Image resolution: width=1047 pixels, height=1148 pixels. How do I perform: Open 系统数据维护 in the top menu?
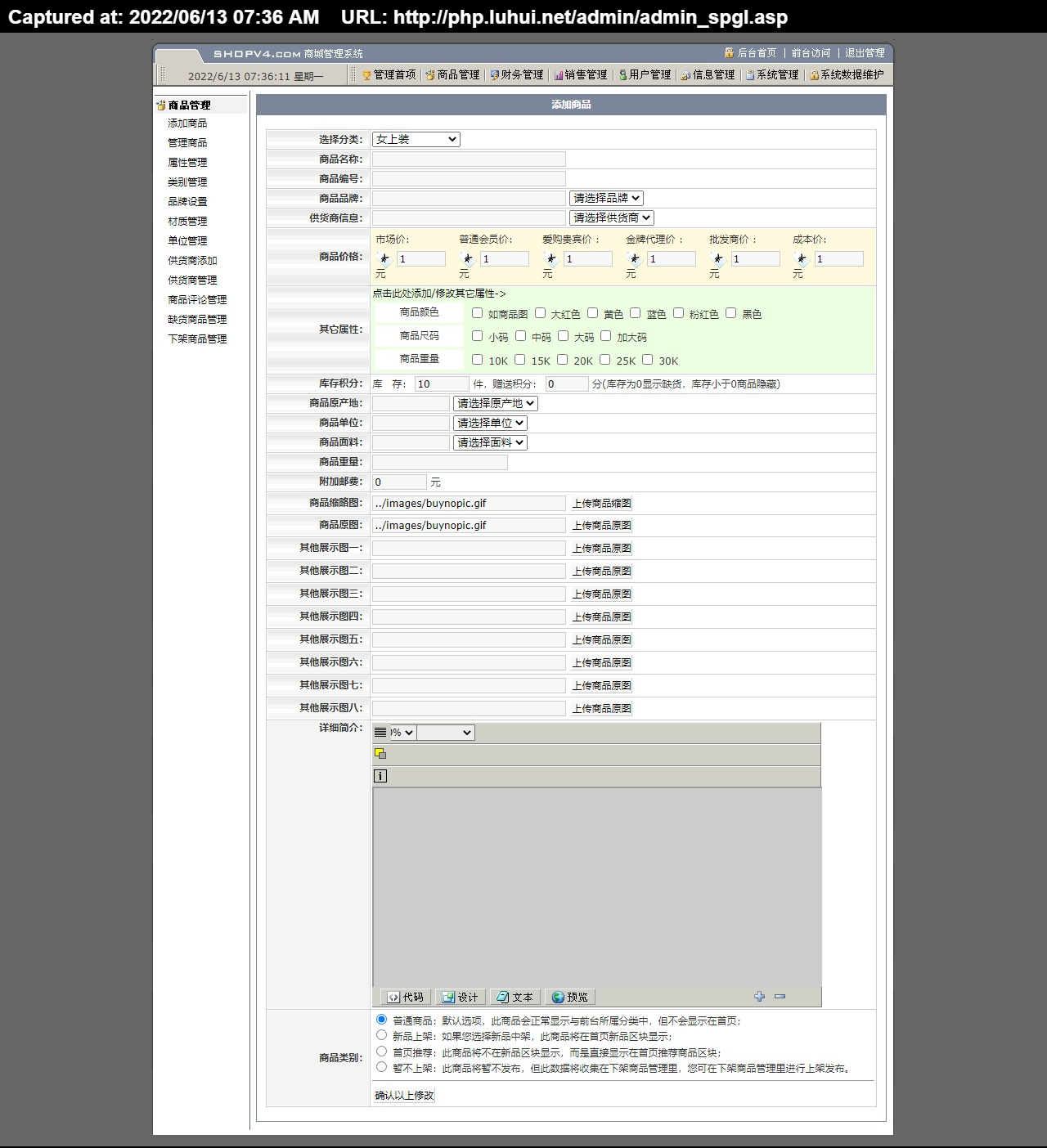point(847,74)
